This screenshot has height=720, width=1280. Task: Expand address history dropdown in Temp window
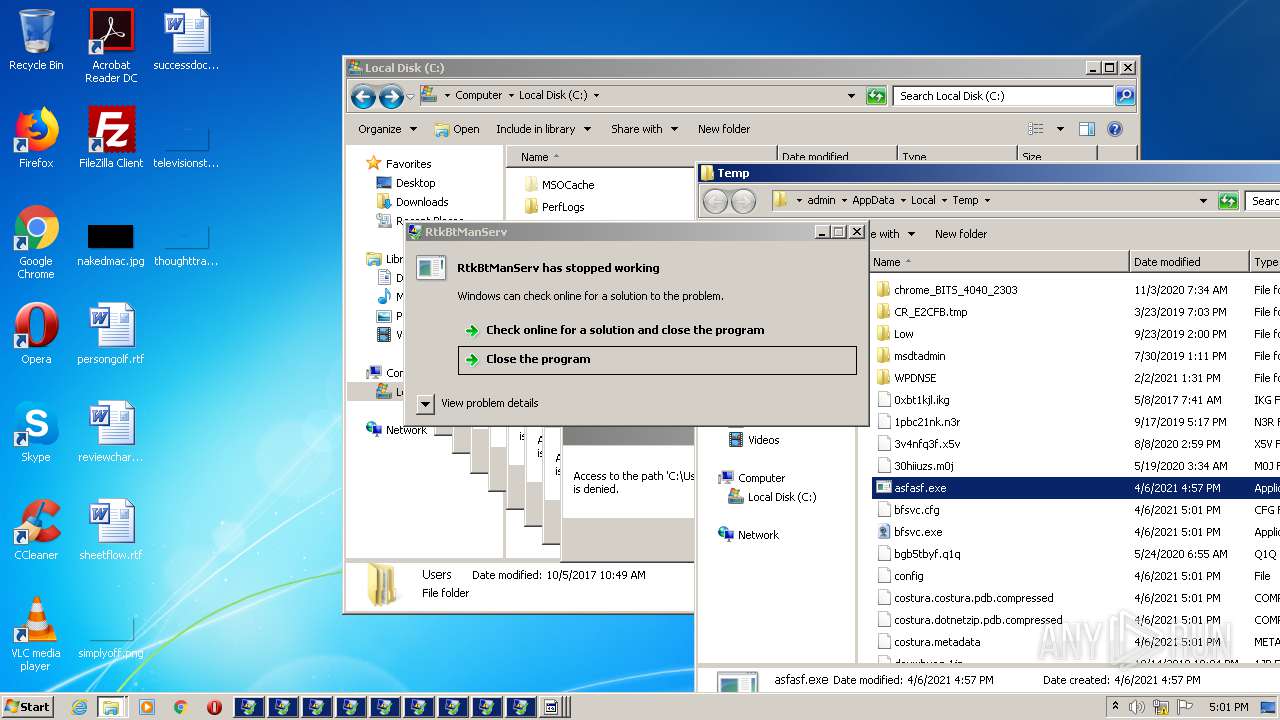pos(1203,201)
